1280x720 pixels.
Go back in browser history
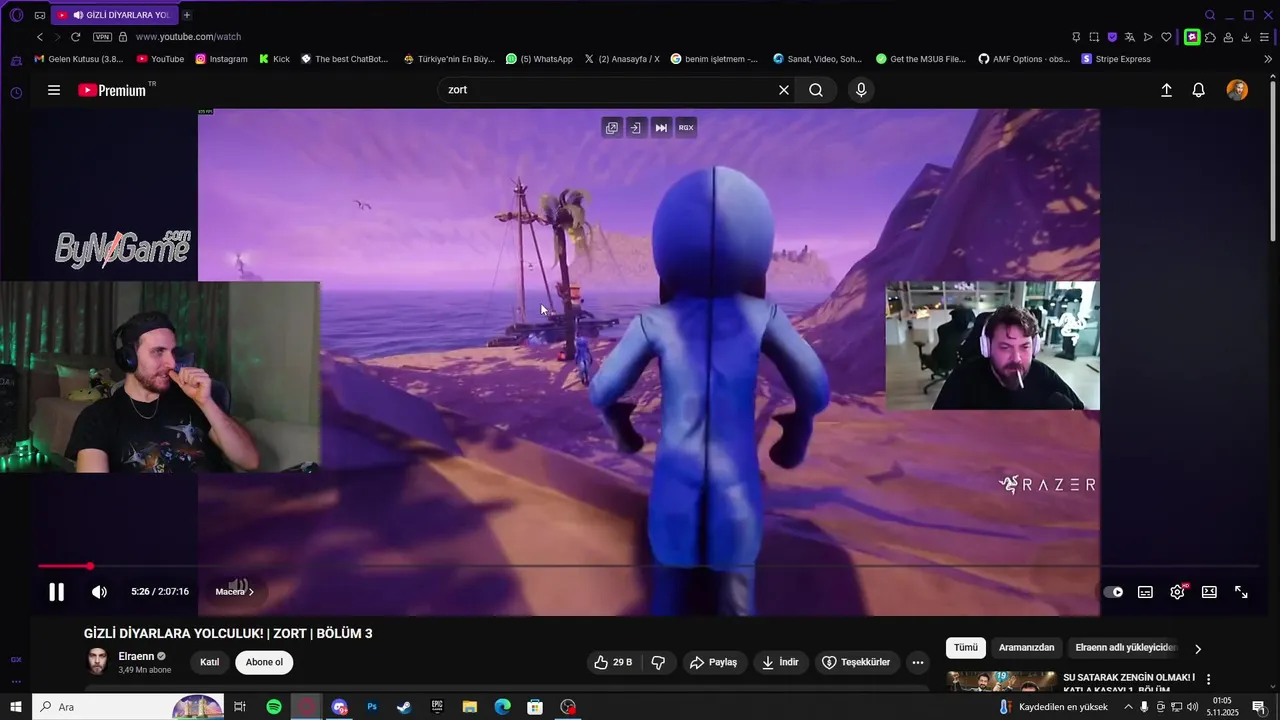coord(40,37)
